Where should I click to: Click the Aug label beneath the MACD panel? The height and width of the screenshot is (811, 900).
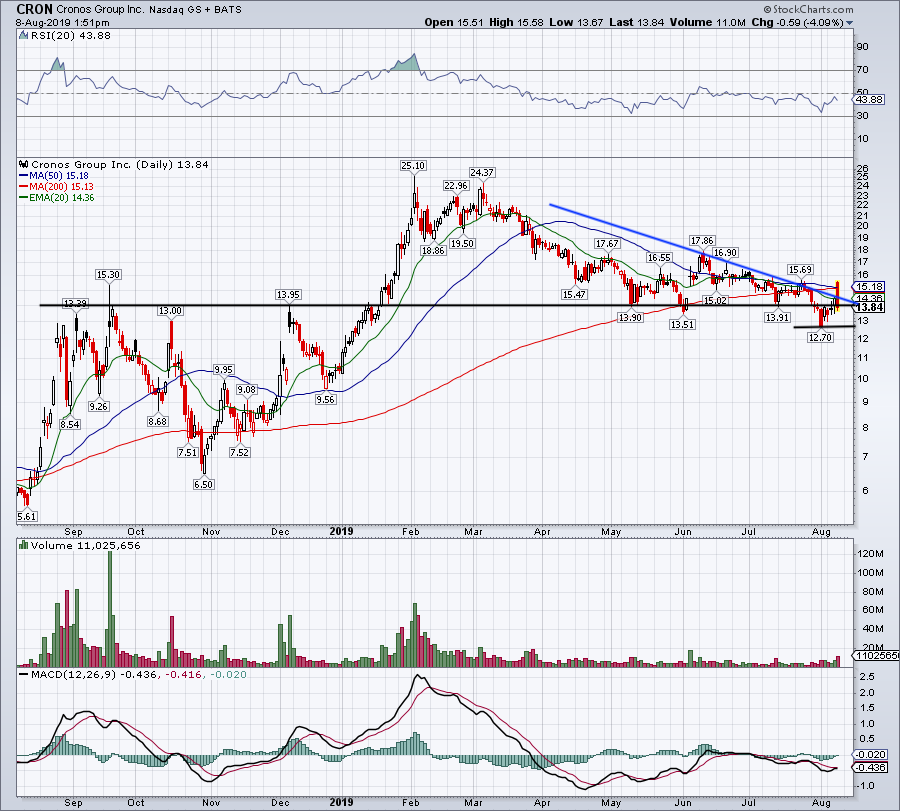(x=821, y=802)
